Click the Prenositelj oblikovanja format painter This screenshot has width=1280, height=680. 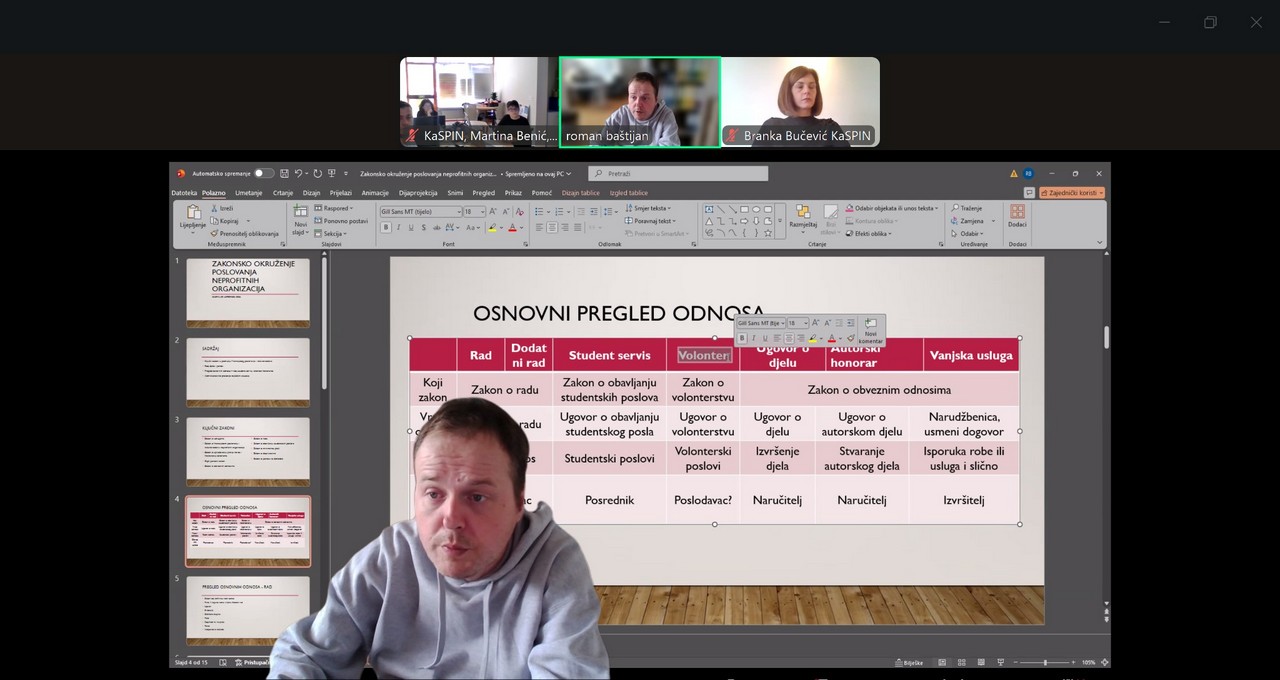[245, 234]
